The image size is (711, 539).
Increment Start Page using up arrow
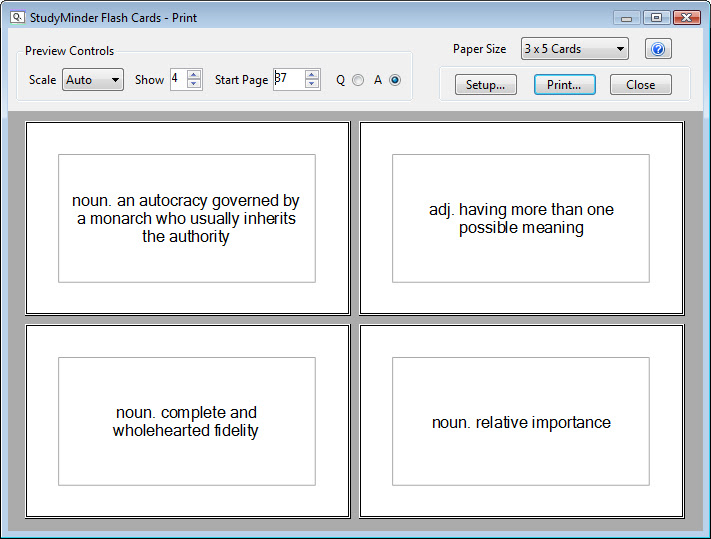(x=312, y=75)
